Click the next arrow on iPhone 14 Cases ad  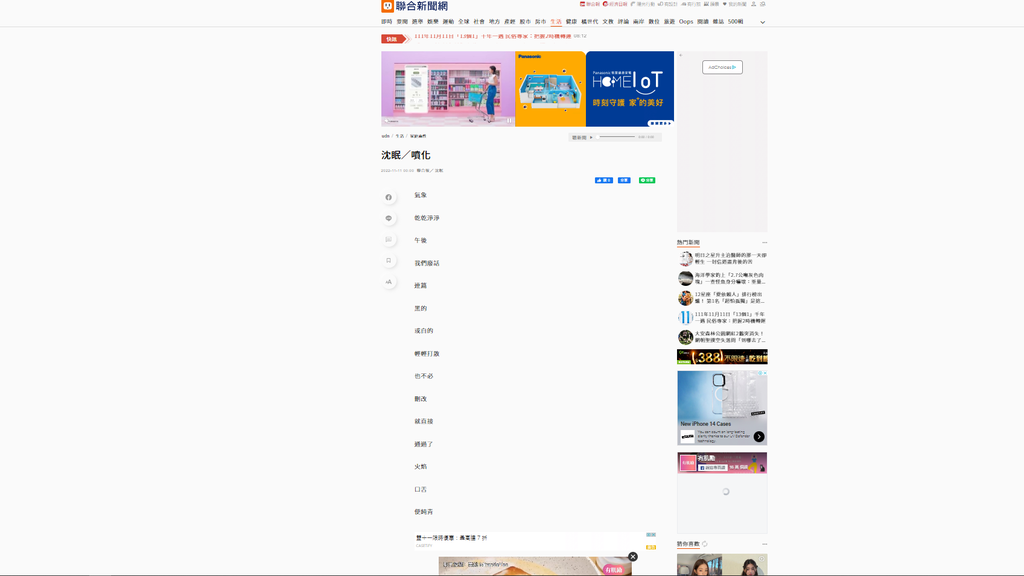(759, 437)
